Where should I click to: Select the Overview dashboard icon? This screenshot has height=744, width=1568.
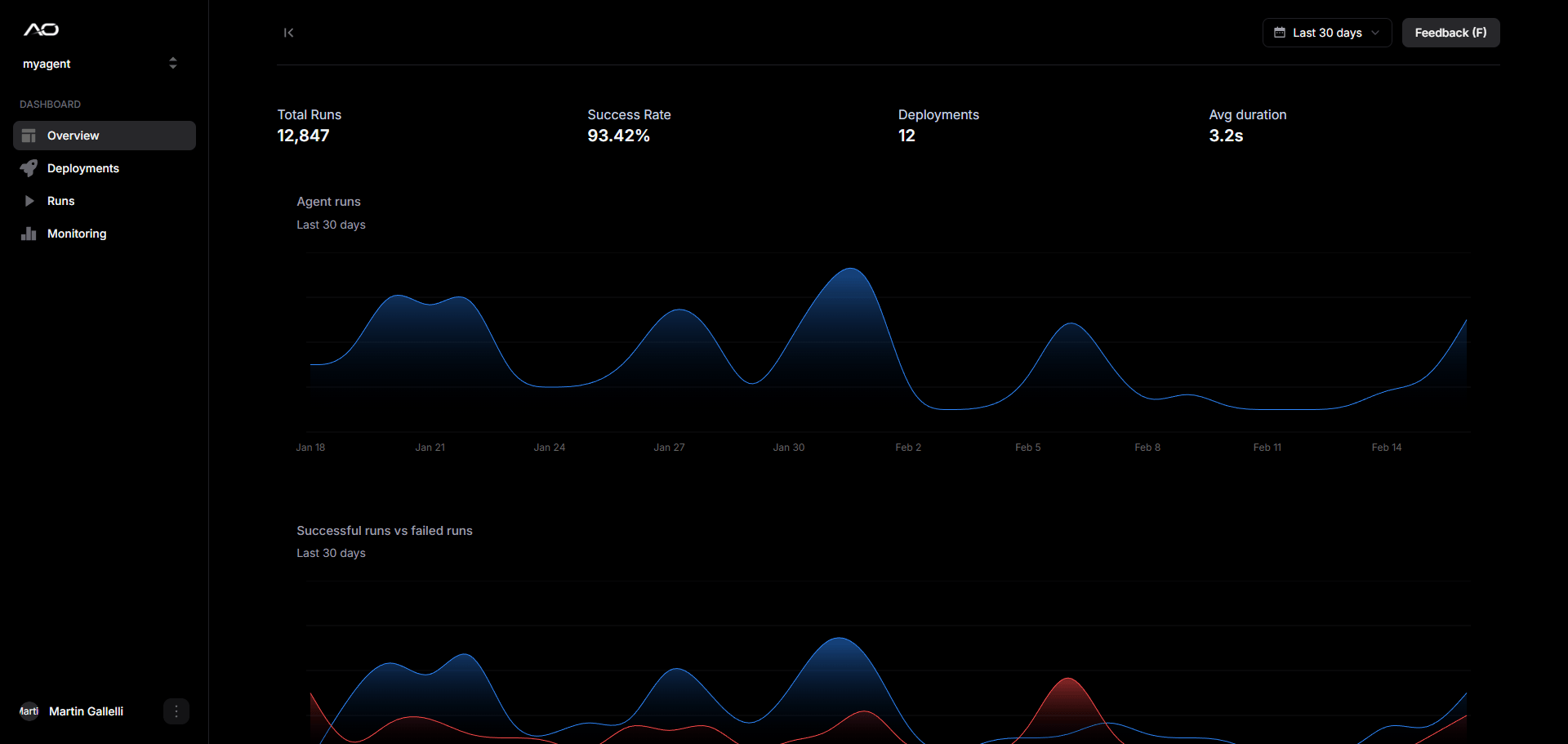point(29,136)
